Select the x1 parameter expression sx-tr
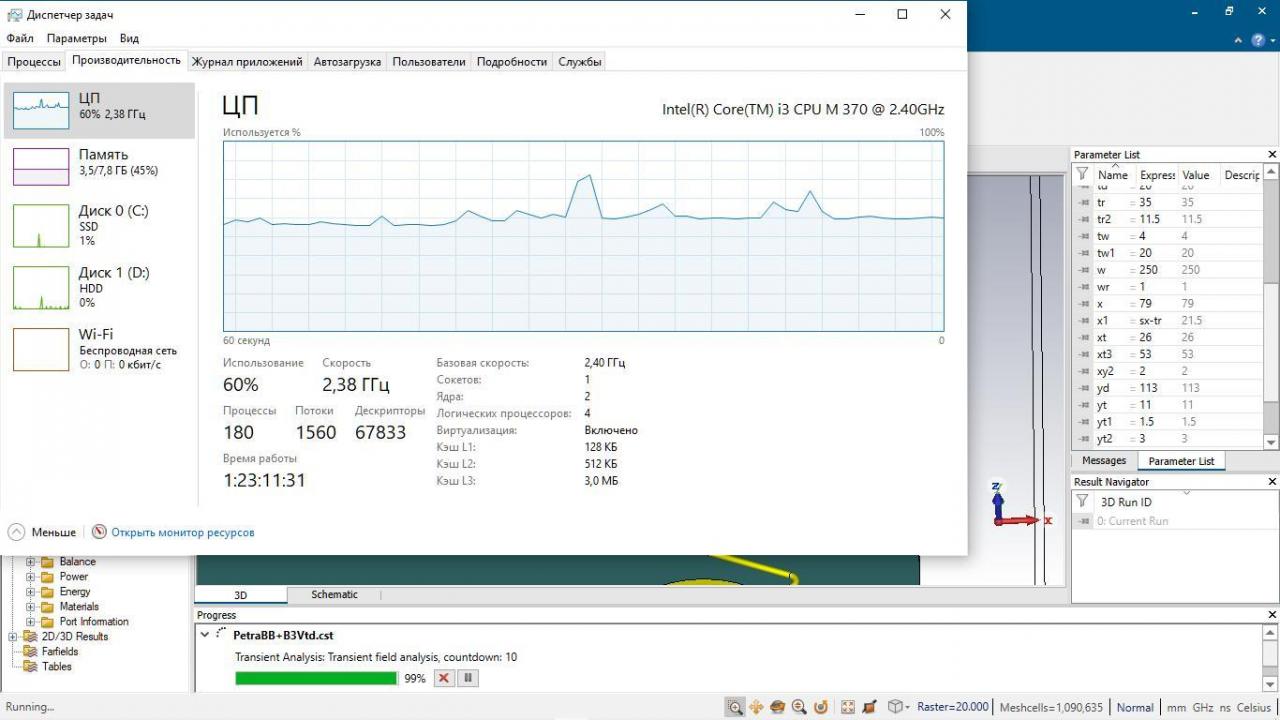Viewport: 1280px width, 720px height. click(x=1150, y=321)
